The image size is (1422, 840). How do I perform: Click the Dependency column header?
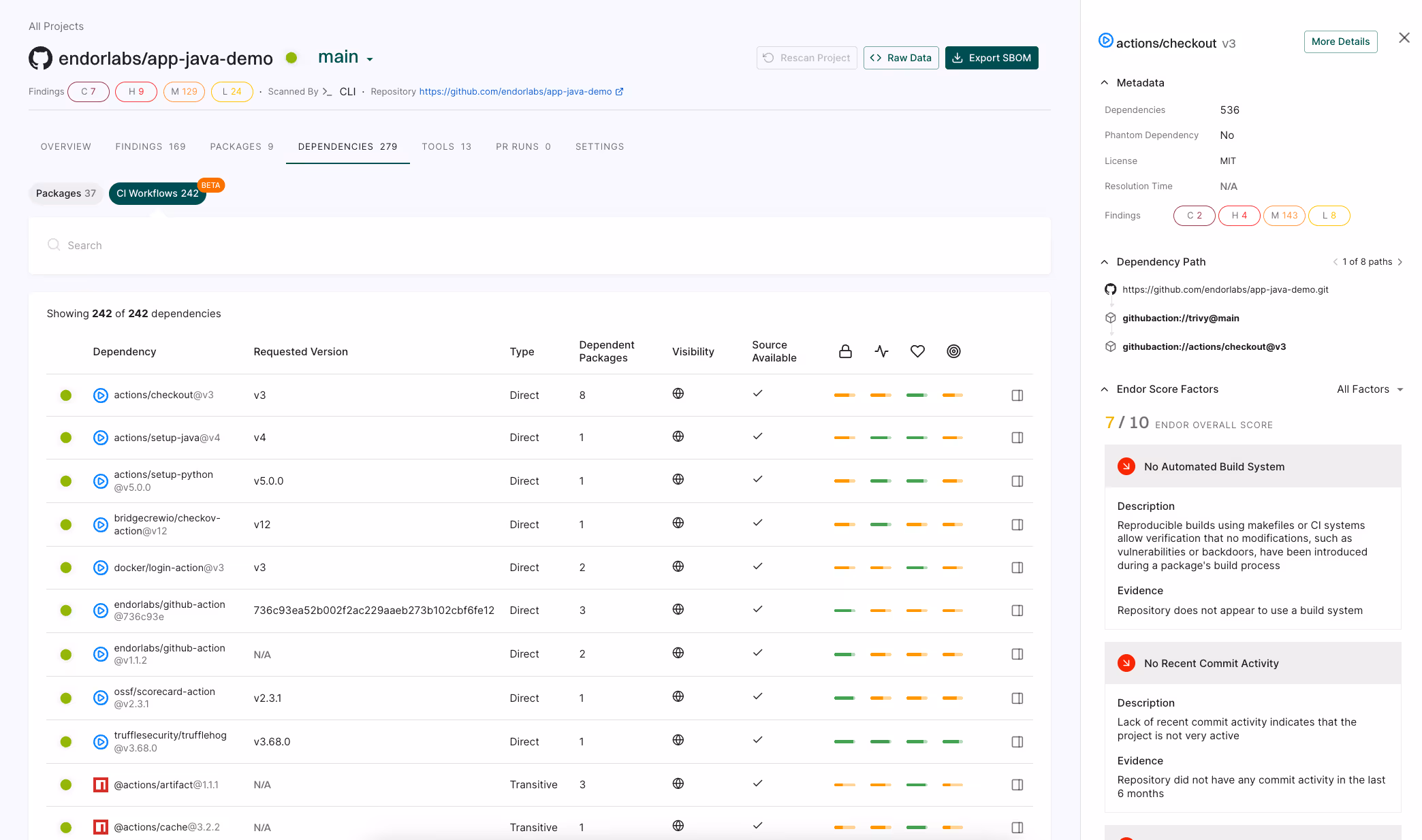[125, 352]
